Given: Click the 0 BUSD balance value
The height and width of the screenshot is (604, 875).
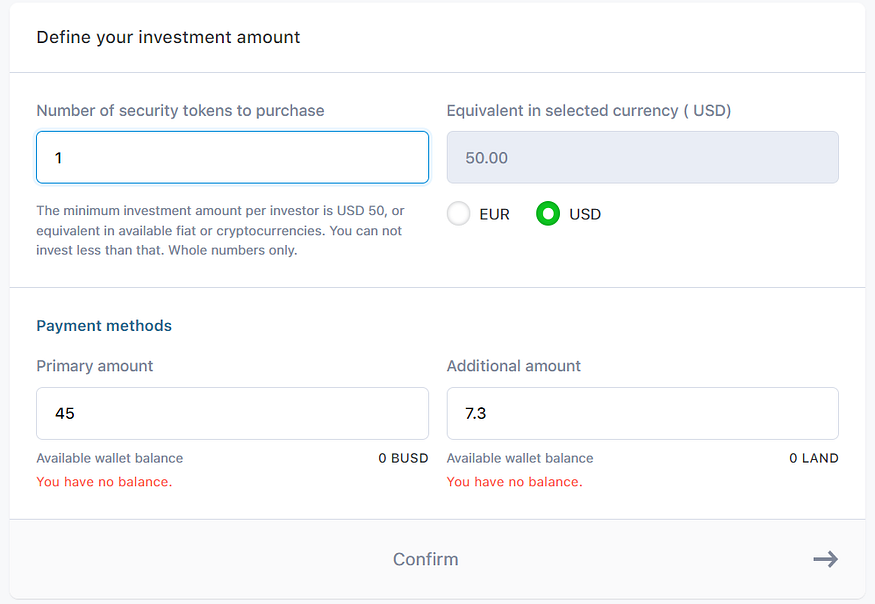Looking at the screenshot, I should coord(403,458).
